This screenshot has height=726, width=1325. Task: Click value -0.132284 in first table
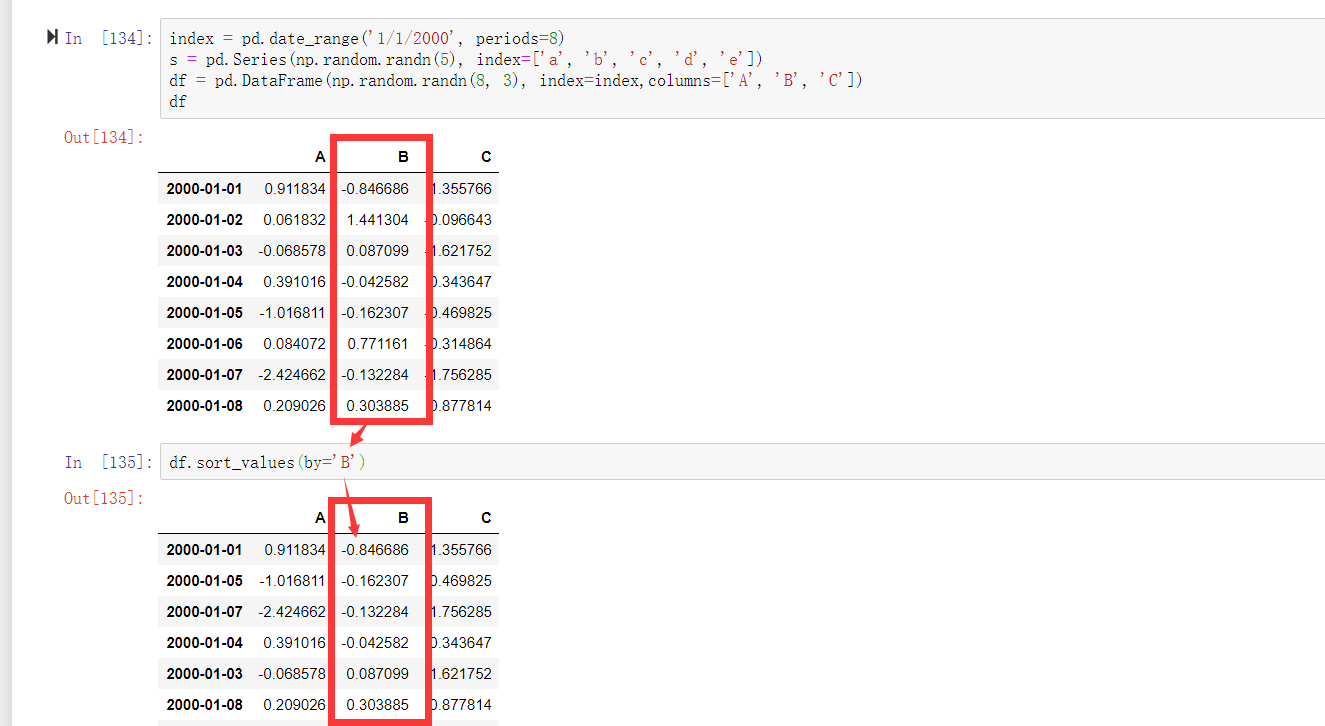[x=375, y=374]
